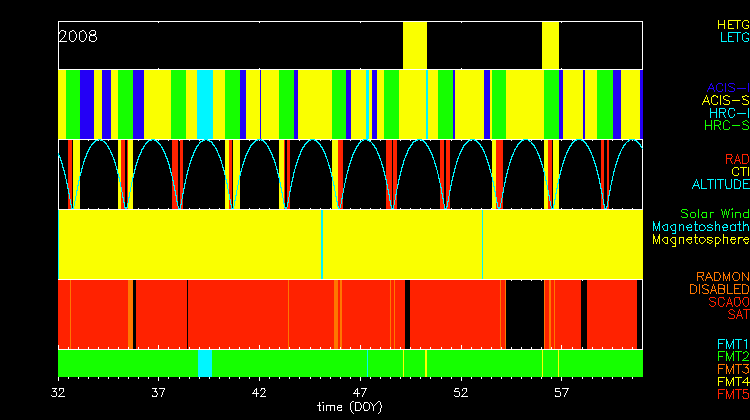Click the ACIS-S legend entry
This screenshot has height=420, width=750.
[725, 100]
